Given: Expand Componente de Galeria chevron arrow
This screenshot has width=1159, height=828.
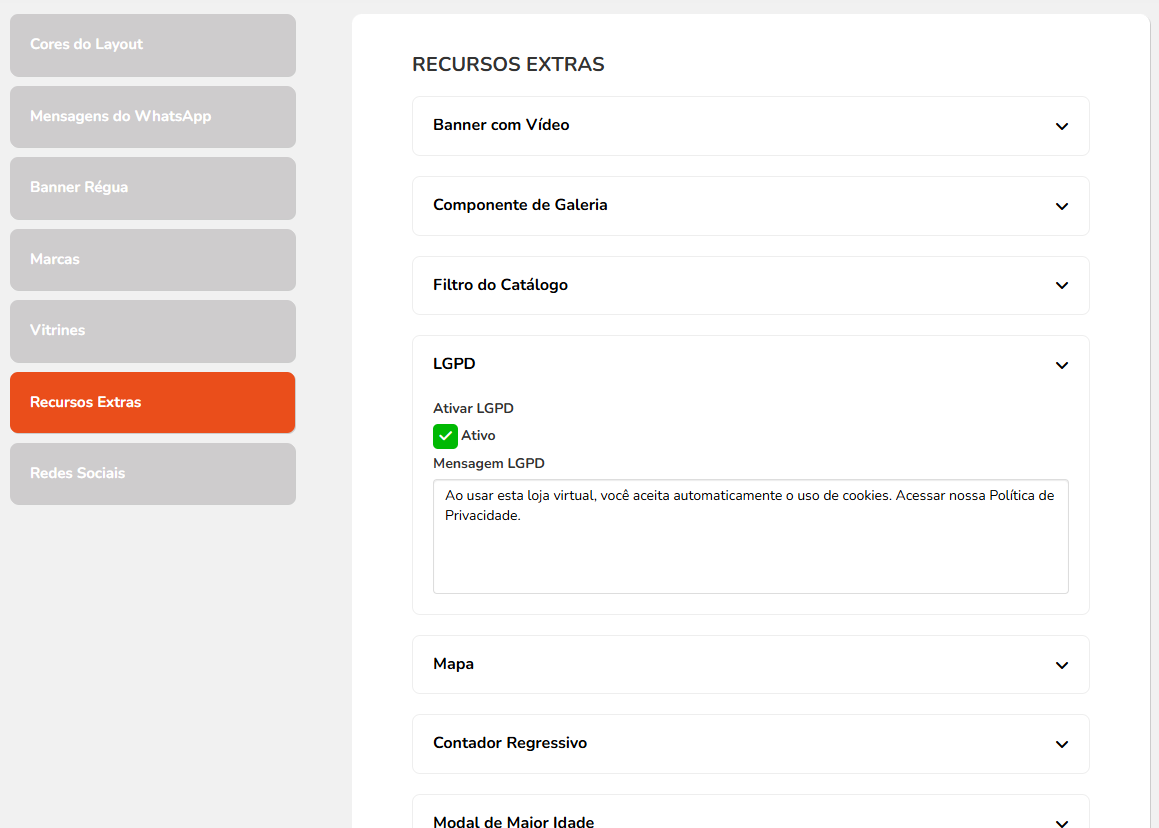Looking at the screenshot, I should [1061, 206].
